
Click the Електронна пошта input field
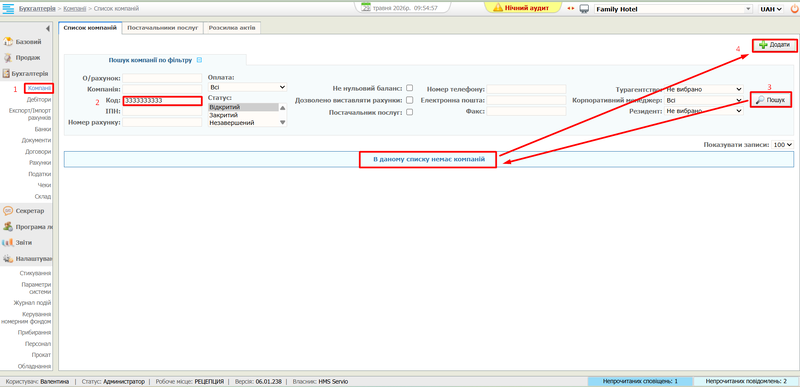click(527, 100)
